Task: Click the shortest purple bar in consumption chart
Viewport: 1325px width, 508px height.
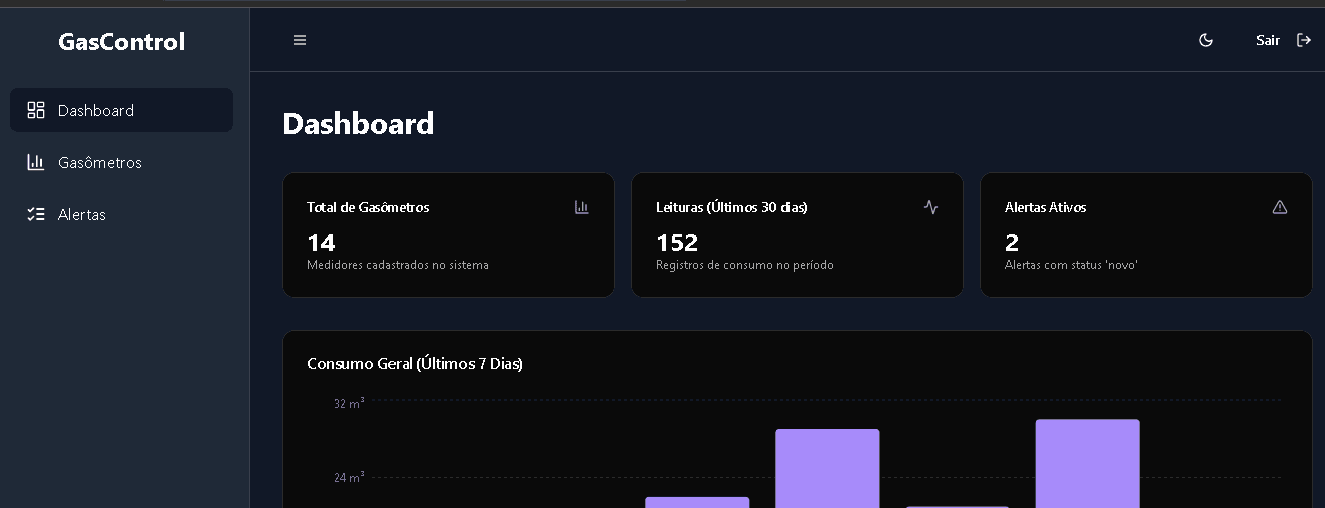Action: tap(697, 502)
